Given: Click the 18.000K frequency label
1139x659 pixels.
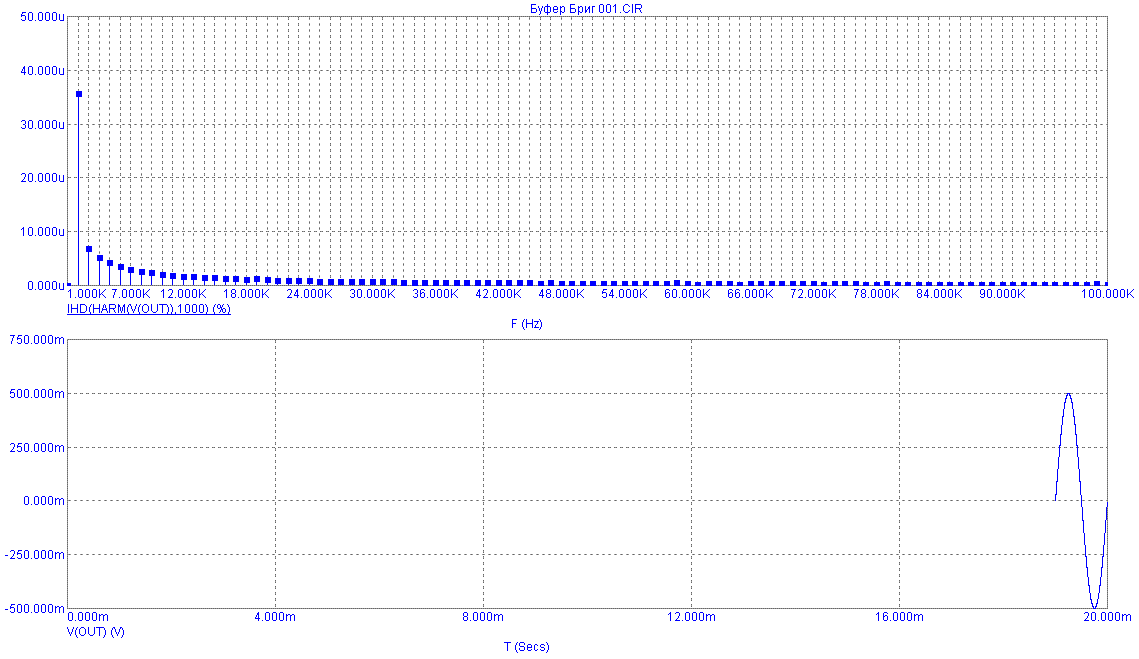Looking at the screenshot, I should pyautogui.click(x=246, y=294).
